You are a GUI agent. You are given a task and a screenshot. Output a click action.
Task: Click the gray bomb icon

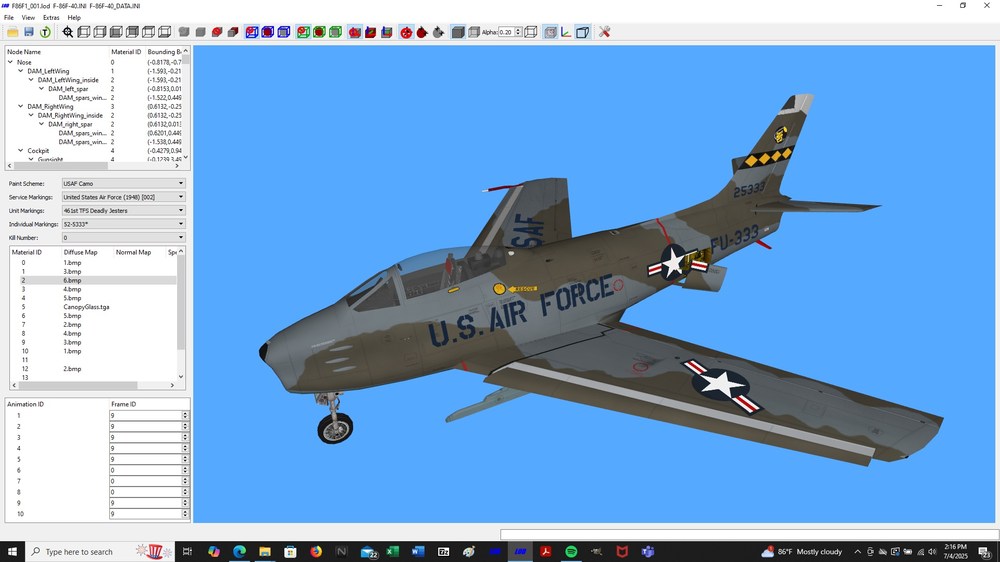click(x=438, y=32)
